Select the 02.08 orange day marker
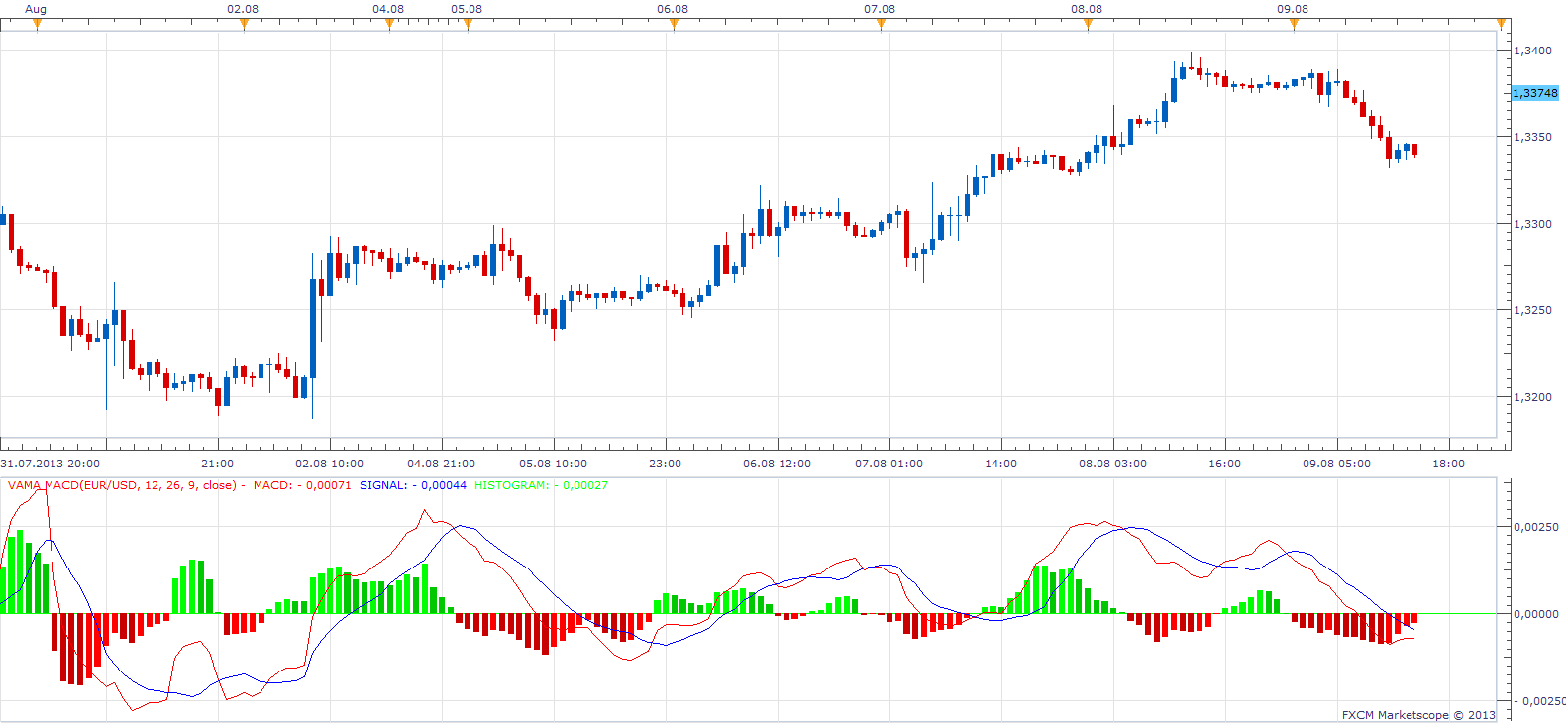Image resolution: width=1568 pixels, height=723 pixels. (x=244, y=25)
